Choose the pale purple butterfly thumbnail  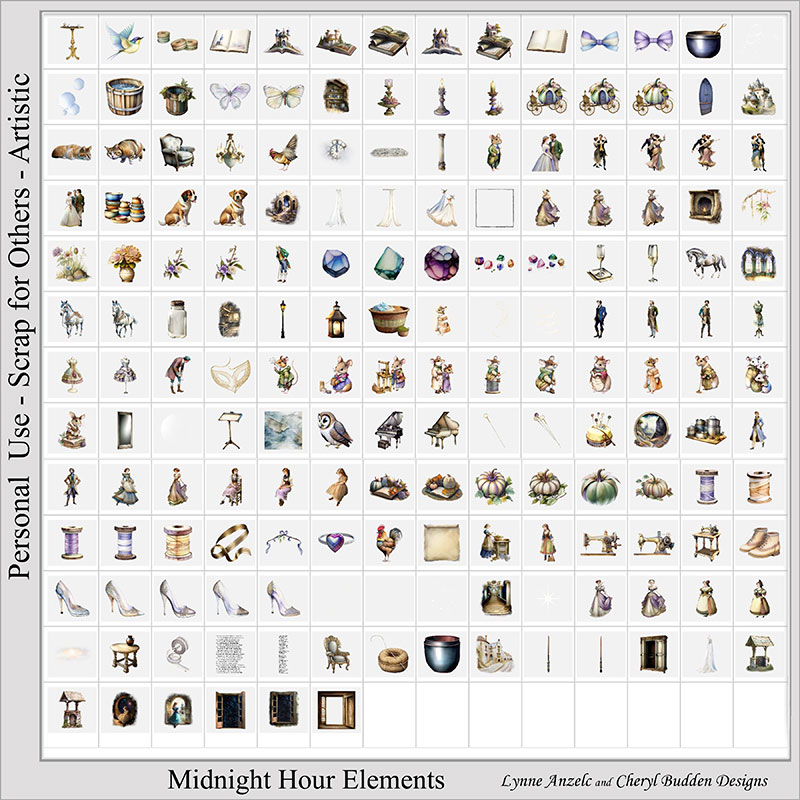coord(230,96)
